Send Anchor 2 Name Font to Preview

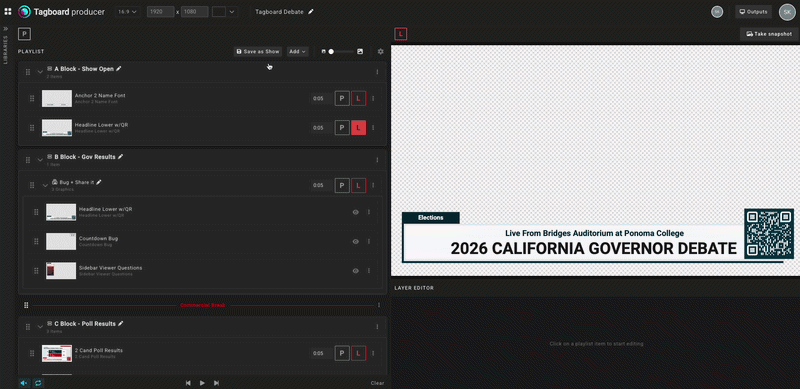tap(342, 99)
